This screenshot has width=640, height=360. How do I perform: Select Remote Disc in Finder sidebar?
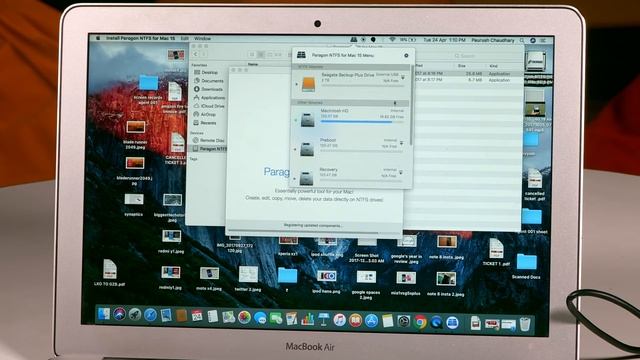point(209,140)
